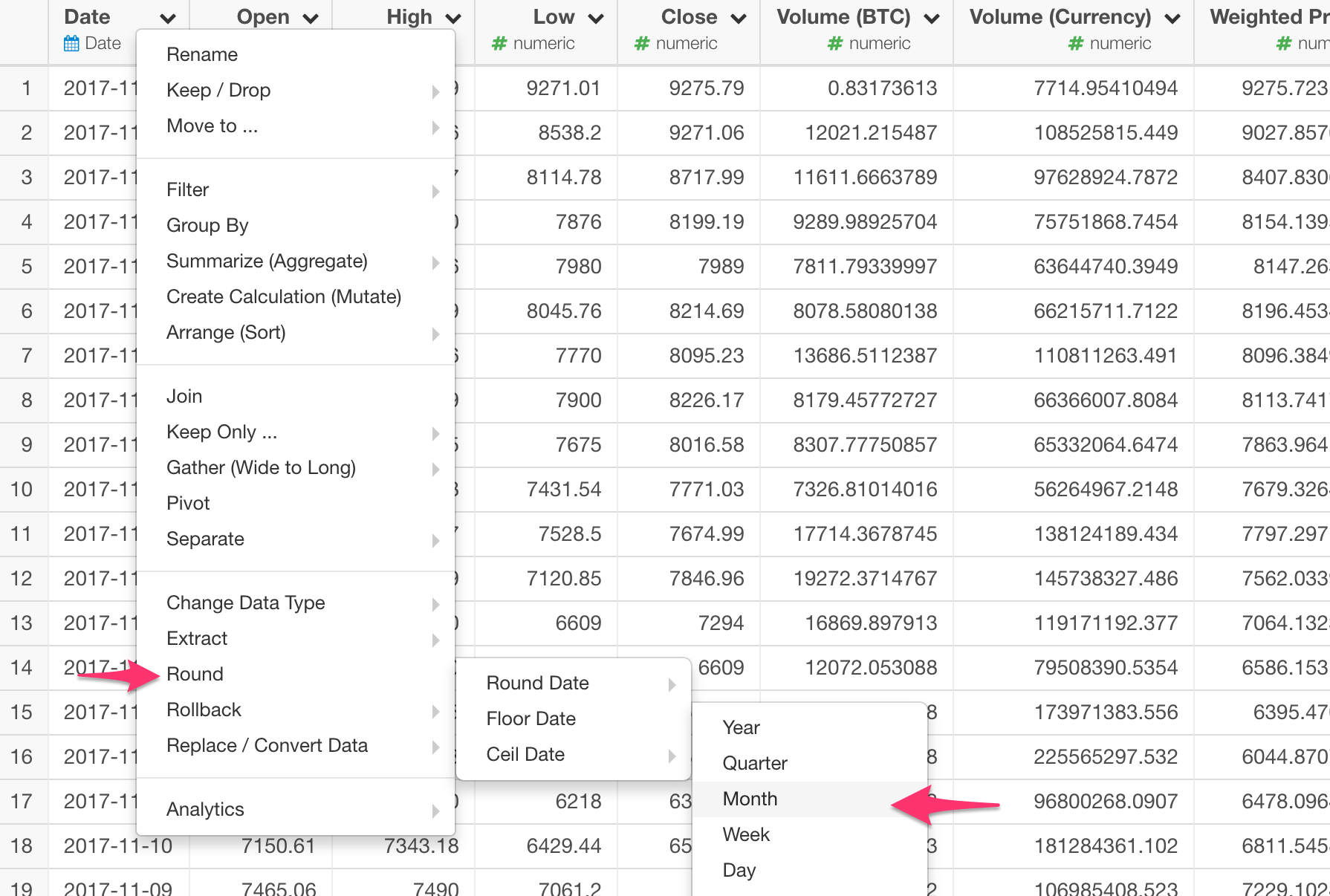Choose Group By menu entry

coord(296,225)
